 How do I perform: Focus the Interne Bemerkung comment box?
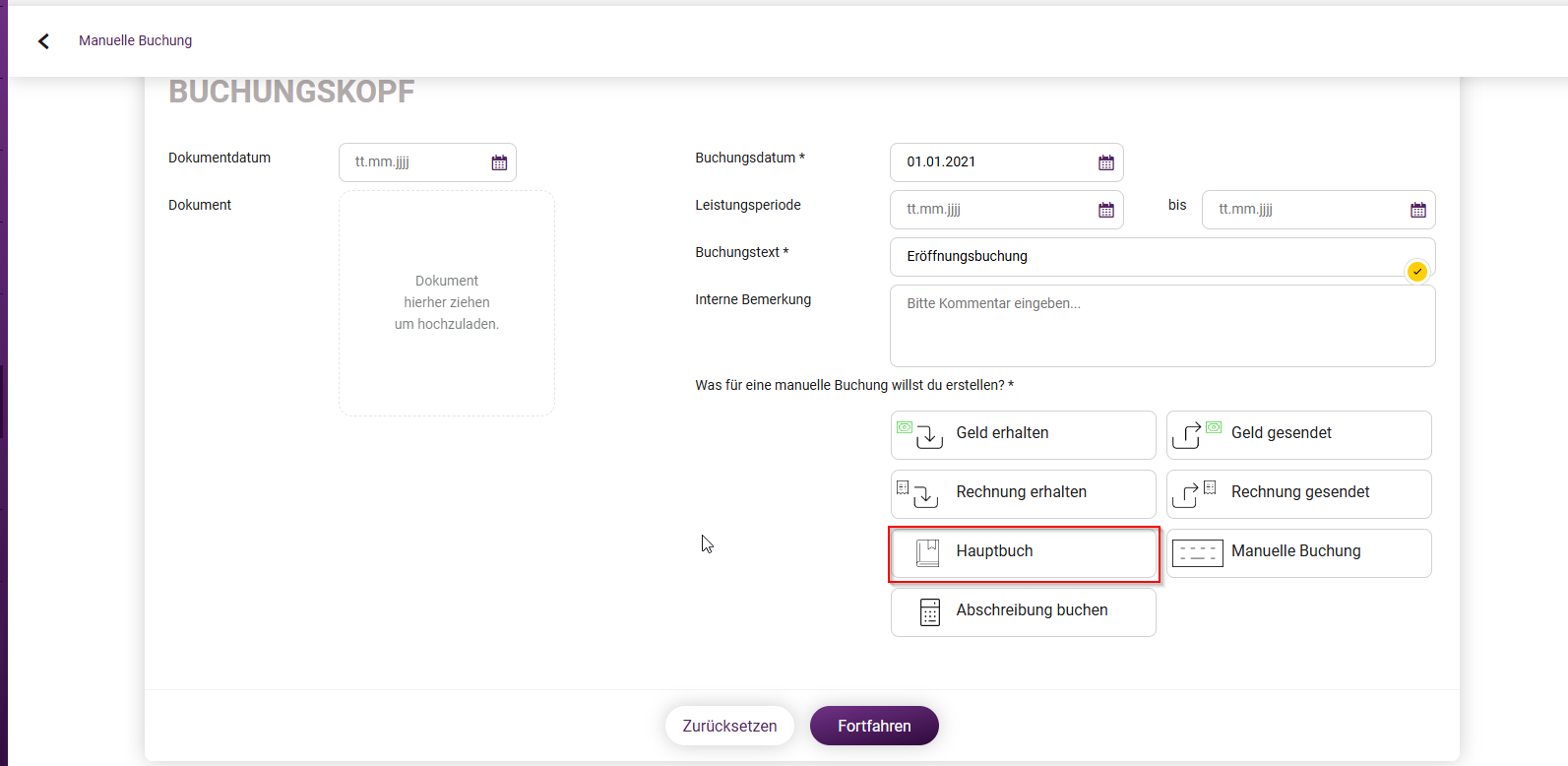pyautogui.click(x=1162, y=326)
